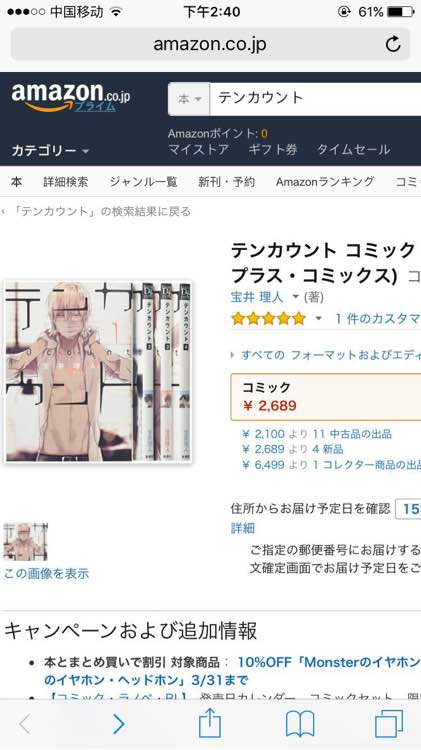Select the small cover thumbnail image
Image resolution: width=421 pixels, height=750 pixels.
[x=25, y=542]
